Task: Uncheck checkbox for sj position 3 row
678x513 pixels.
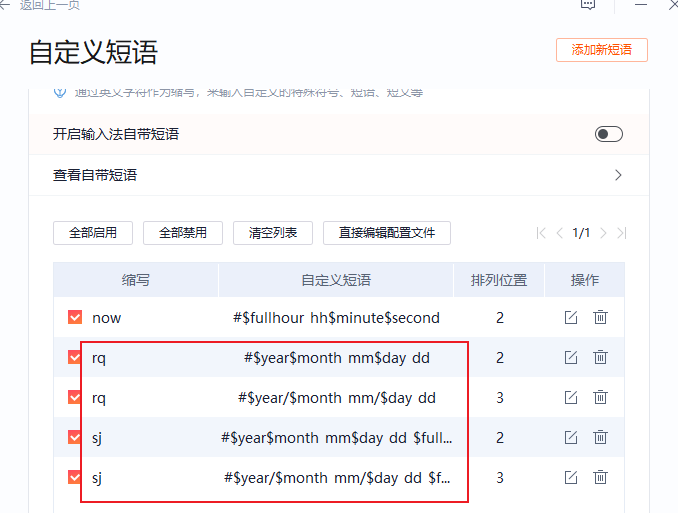Action: tap(75, 477)
